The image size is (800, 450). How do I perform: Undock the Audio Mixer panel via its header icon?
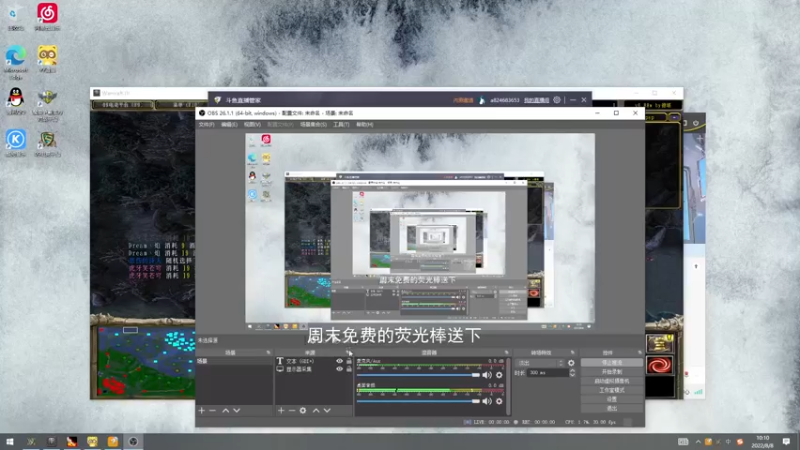pos(507,353)
